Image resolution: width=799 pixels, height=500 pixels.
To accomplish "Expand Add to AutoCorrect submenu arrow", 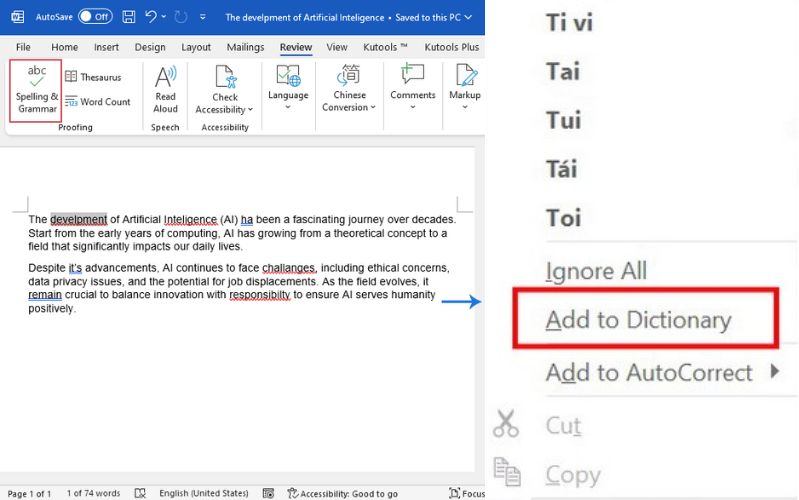I will pyautogui.click(x=775, y=371).
